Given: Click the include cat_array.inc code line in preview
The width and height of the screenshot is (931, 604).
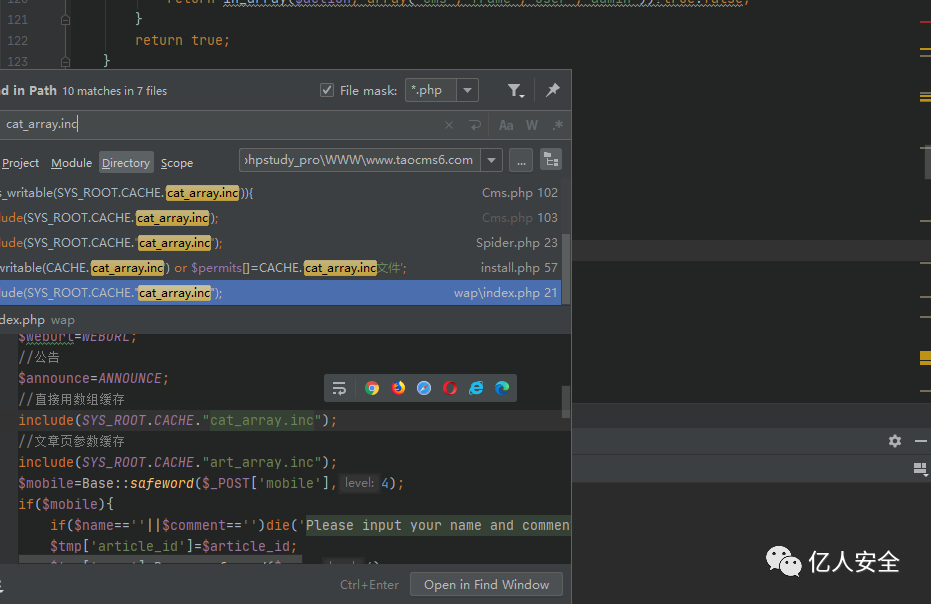Looking at the screenshot, I should click(178, 420).
